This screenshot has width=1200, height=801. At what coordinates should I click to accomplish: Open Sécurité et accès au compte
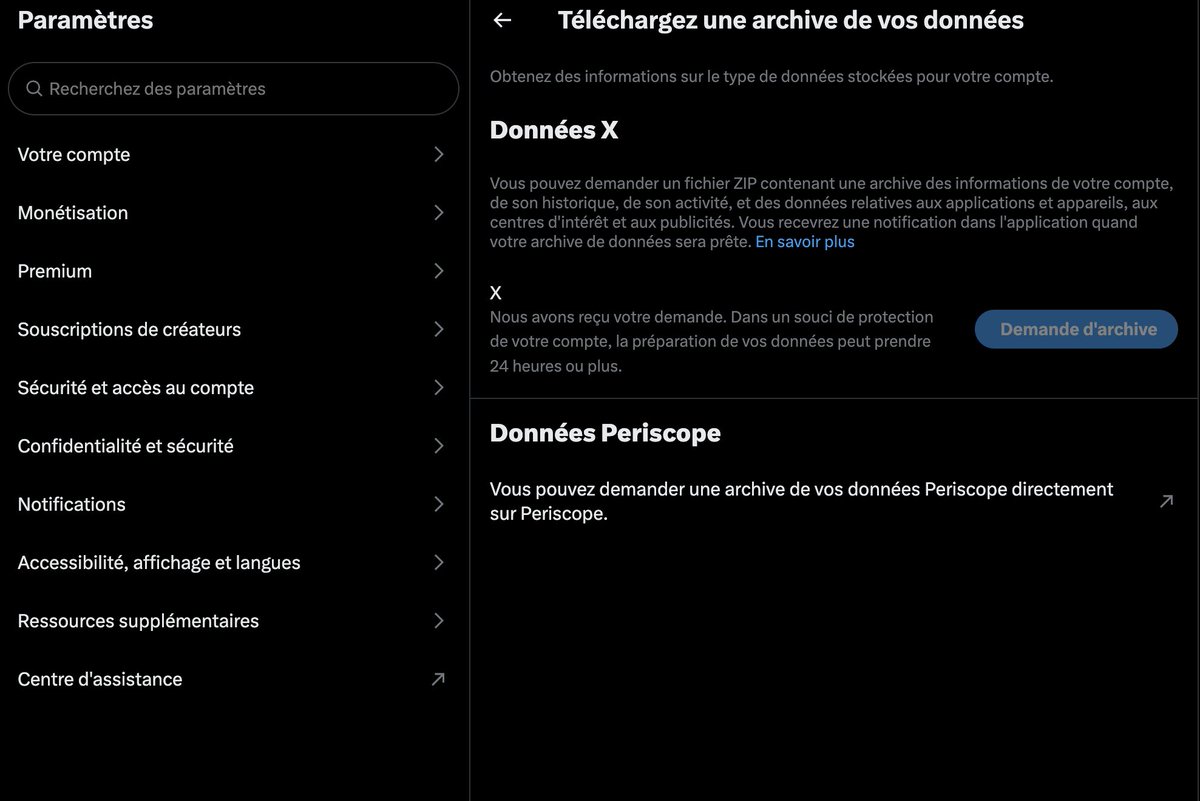pos(234,388)
